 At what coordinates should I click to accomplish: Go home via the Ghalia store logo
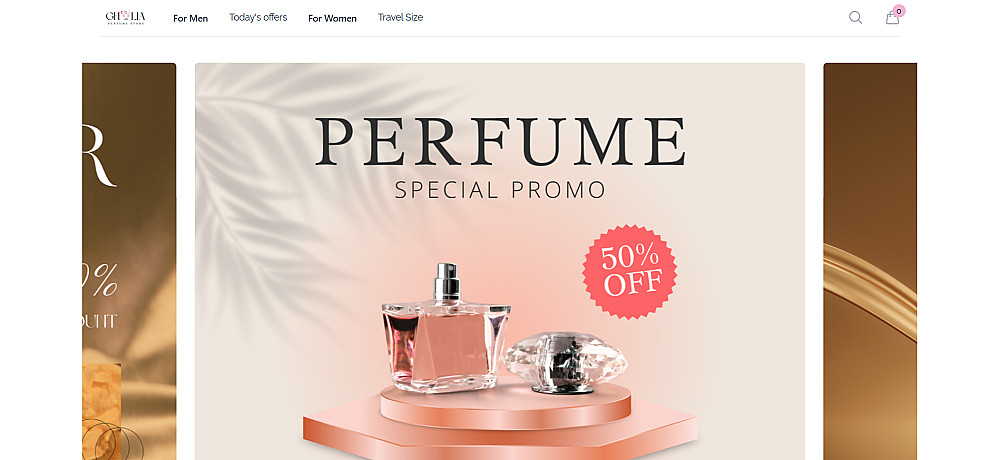tap(125, 17)
